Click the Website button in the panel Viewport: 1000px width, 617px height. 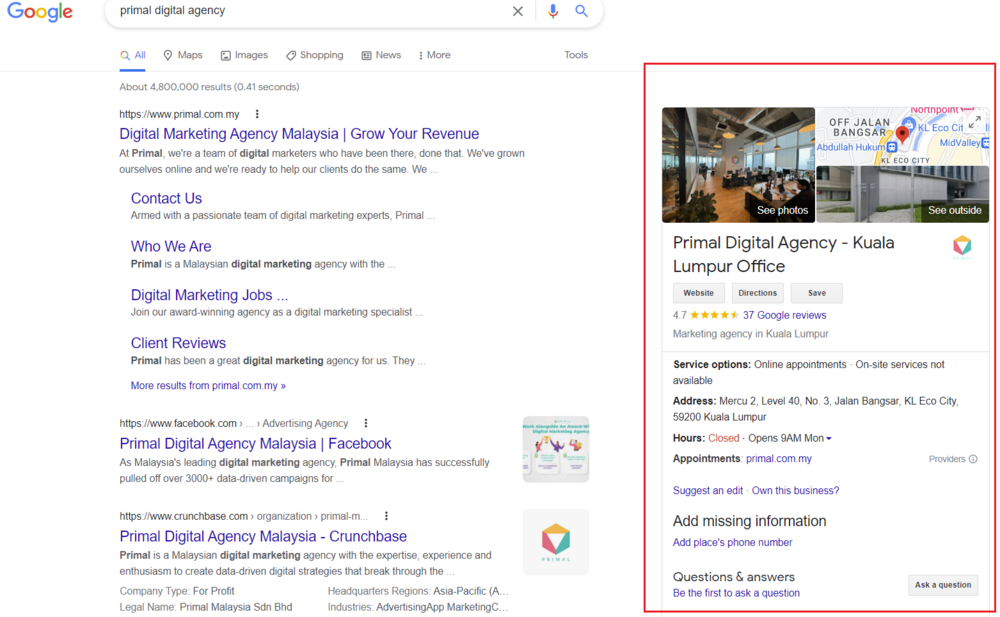(x=698, y=294)
